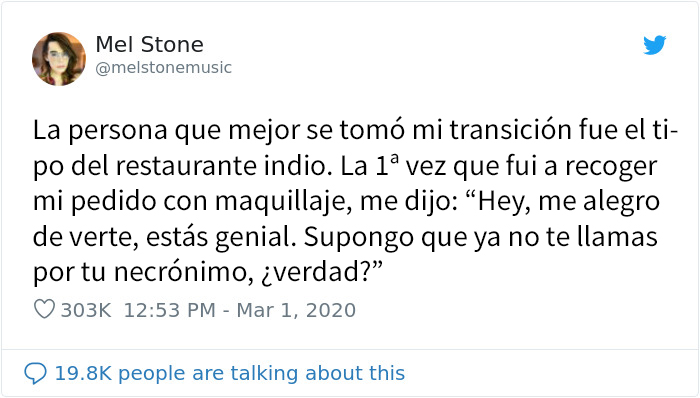
Task: Open the 12:53 PM tweet timestamp
Action: click(170, 310)
